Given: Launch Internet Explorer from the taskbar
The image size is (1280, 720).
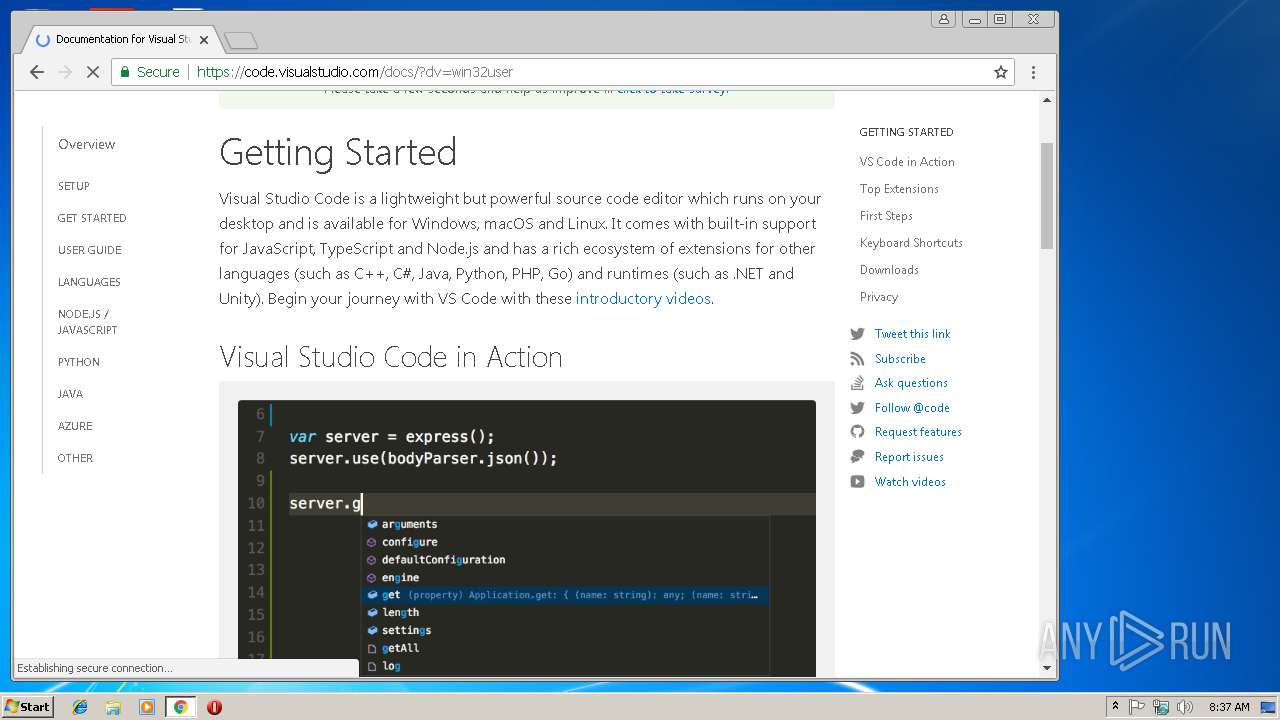Looking at the screenshot, I should click(80, 707).
